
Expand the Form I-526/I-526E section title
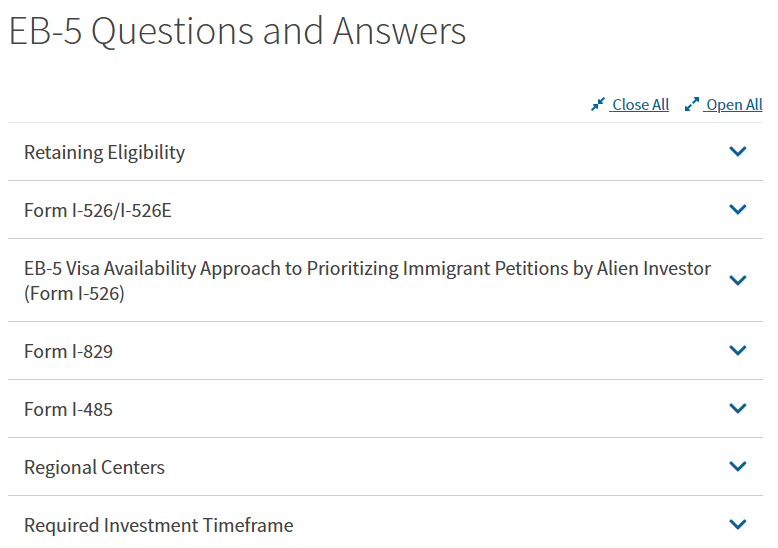[90, 211]
